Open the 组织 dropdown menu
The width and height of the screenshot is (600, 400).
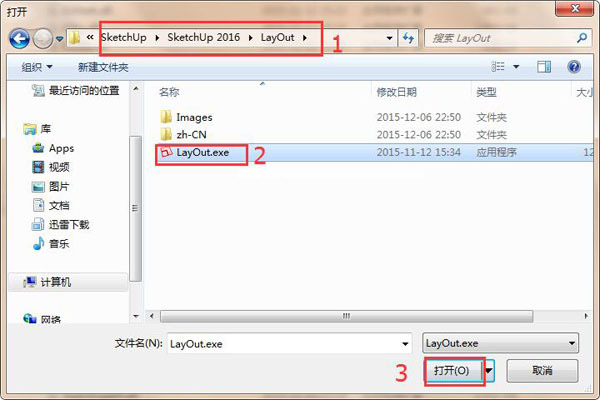click(37, 67)
